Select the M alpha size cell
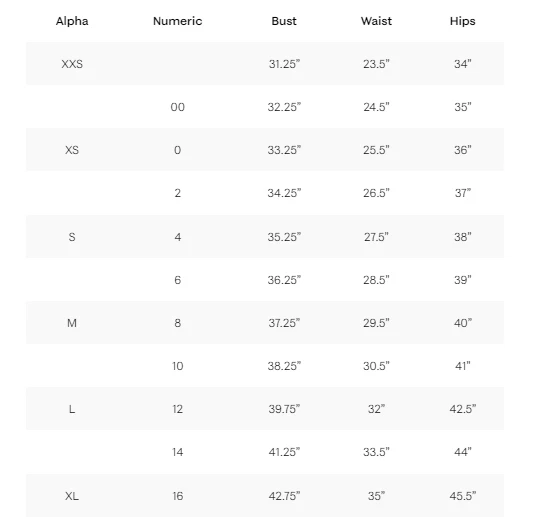Screen dimensions: 536x517 coord(72,323)
